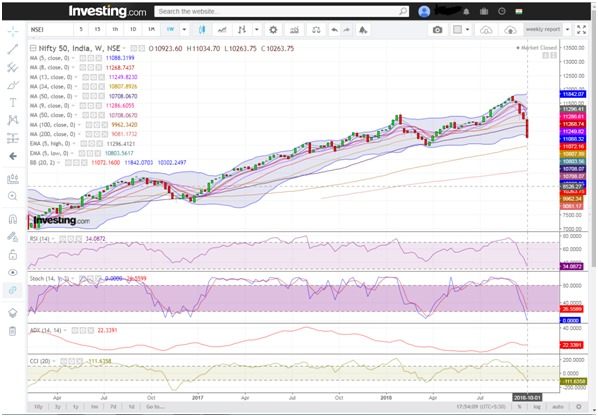598x417 pixels.
Task: Expand the weekly report dropdown arrow
Action: point(567,29)
